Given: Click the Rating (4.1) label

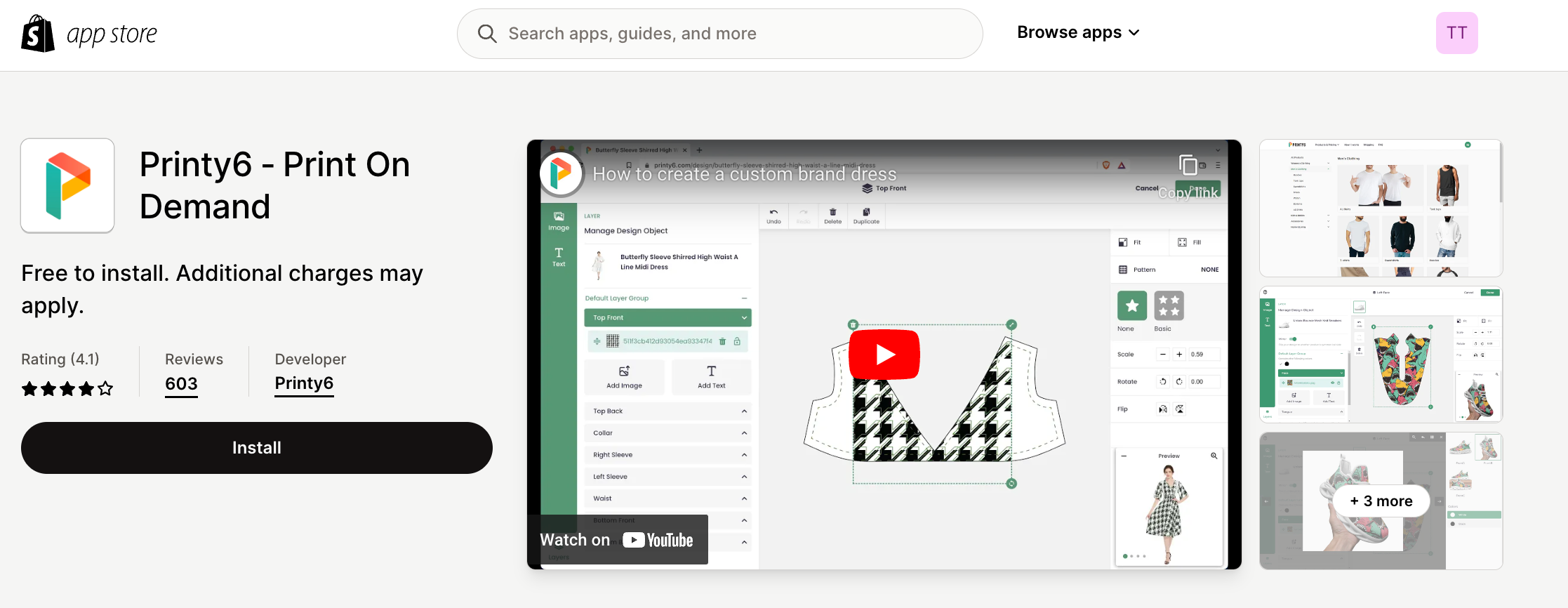Looking at the screenshot, I should point(60,359).
